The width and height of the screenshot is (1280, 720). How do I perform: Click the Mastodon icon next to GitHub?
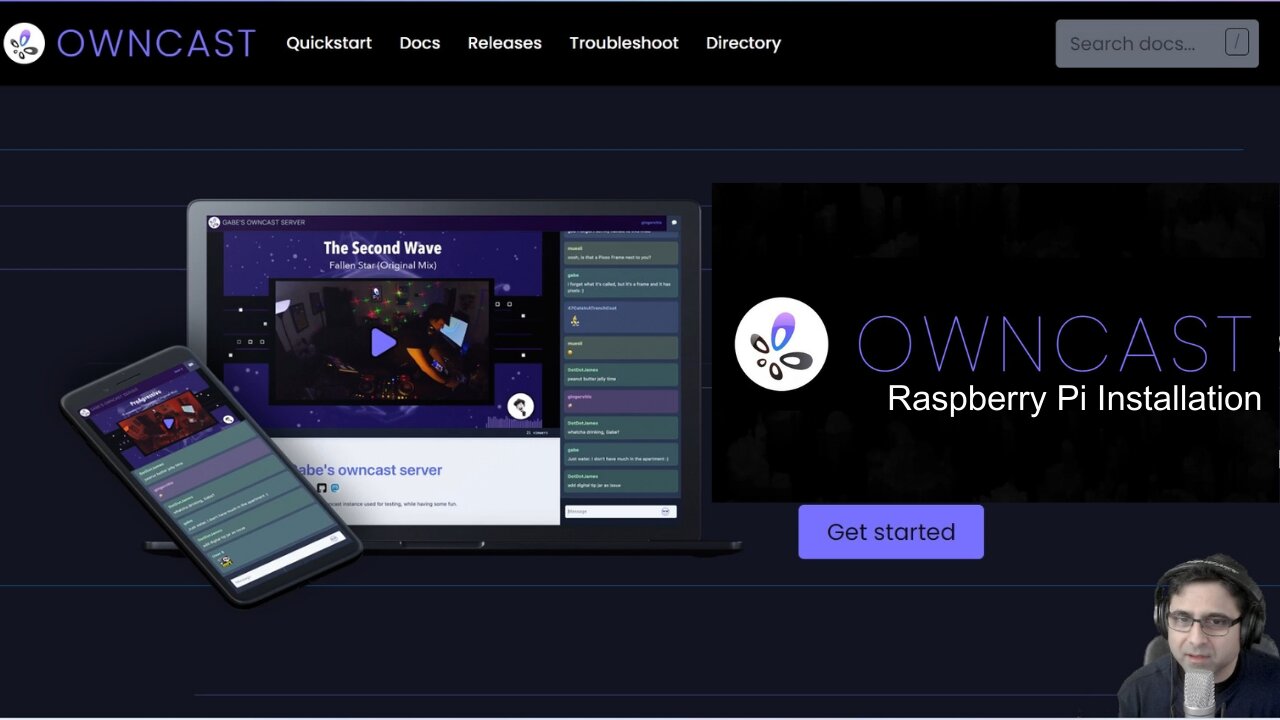[335, 487]
